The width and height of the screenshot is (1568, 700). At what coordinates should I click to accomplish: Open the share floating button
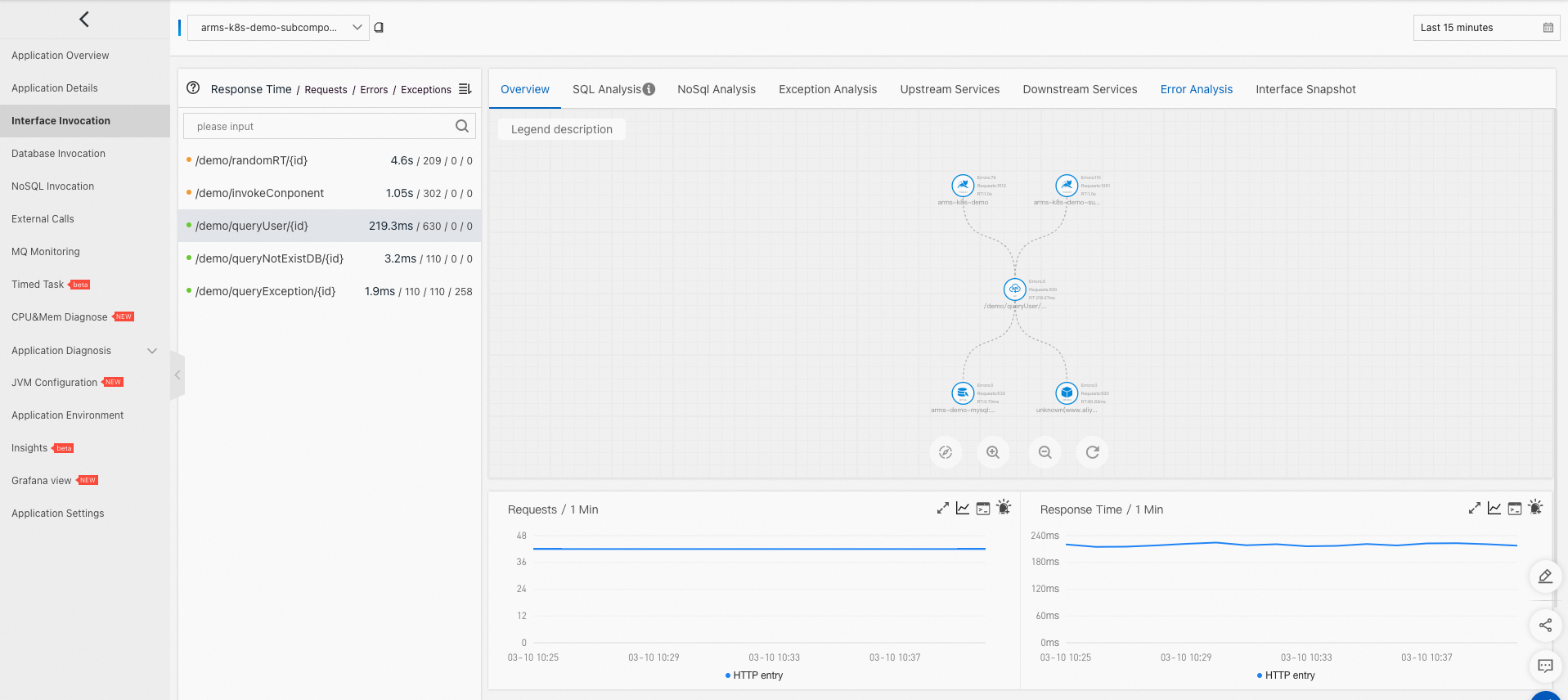pos(1545,626)
